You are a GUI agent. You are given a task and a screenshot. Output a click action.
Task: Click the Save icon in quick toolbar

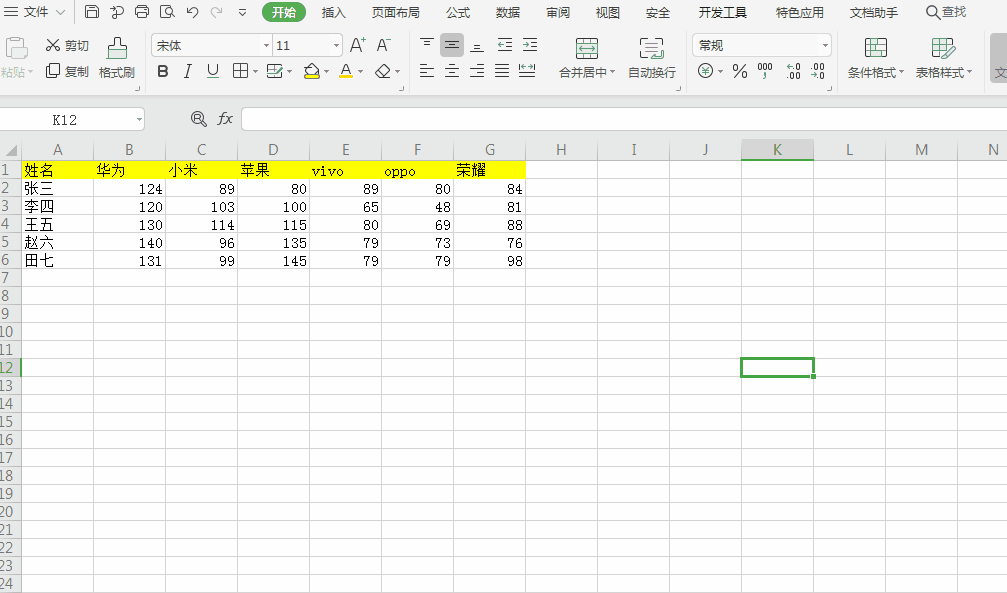[92, 12]
